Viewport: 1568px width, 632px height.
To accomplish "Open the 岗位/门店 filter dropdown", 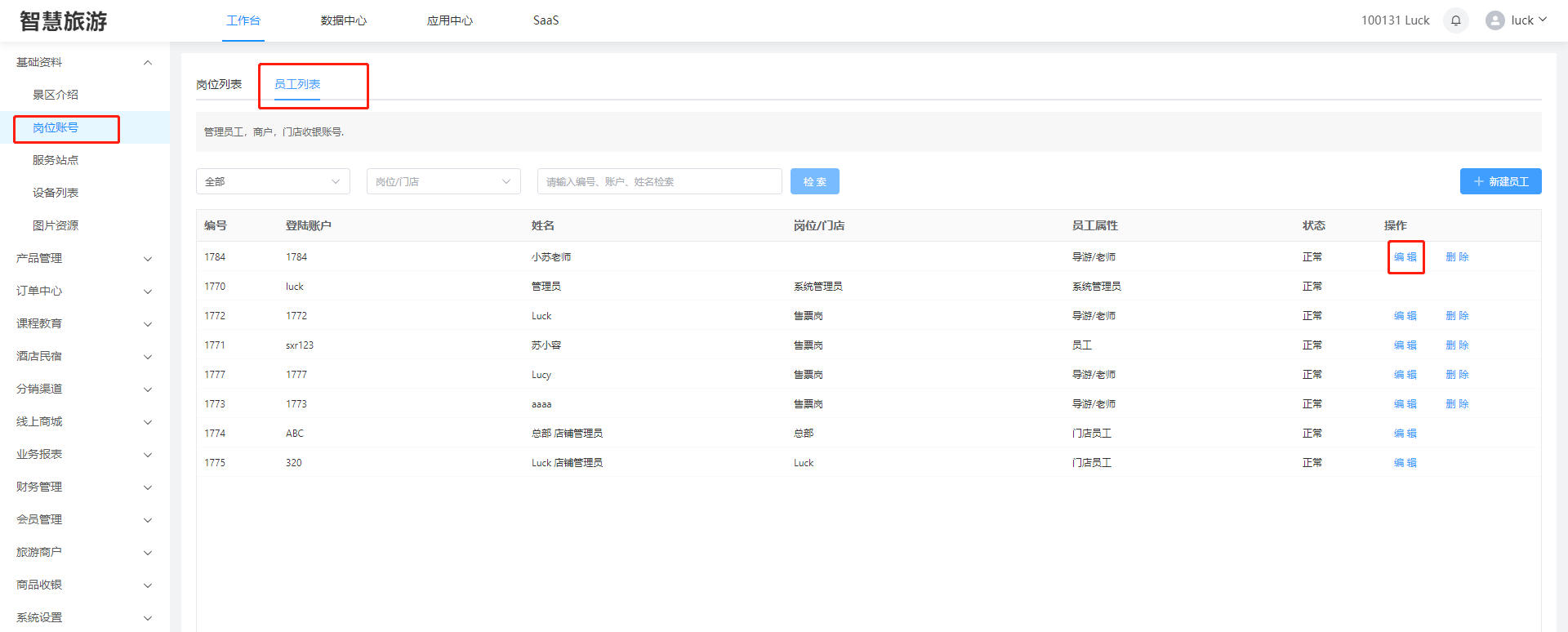I will point(443,181).
